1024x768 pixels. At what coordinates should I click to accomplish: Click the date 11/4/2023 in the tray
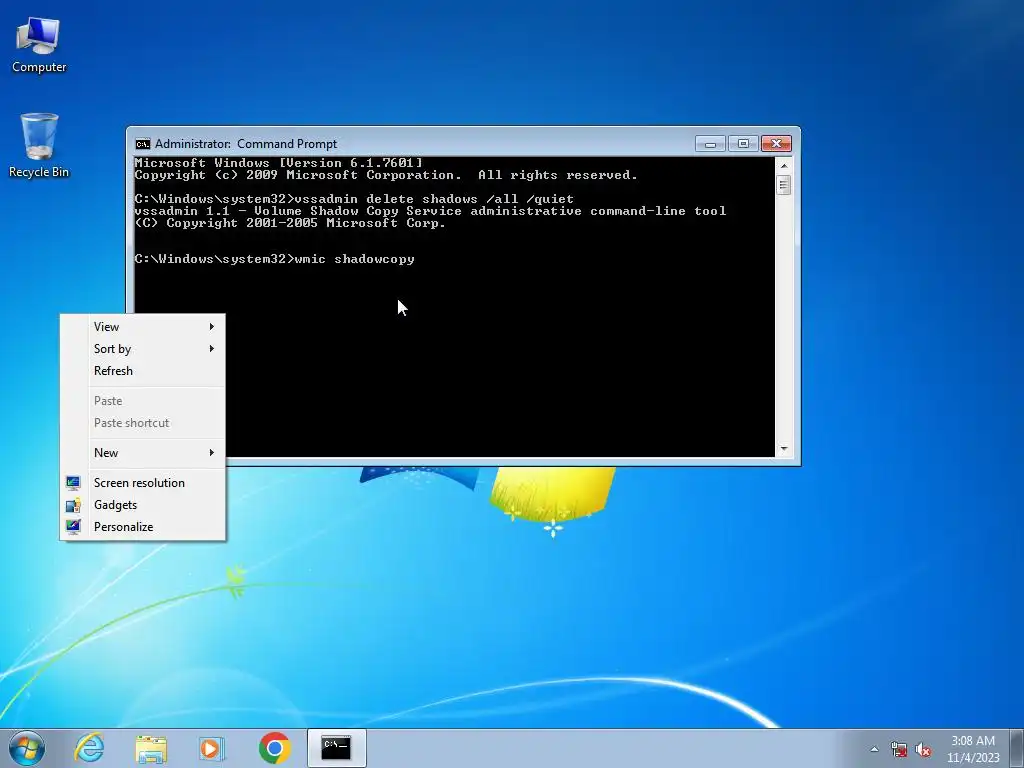pos(973,758)
